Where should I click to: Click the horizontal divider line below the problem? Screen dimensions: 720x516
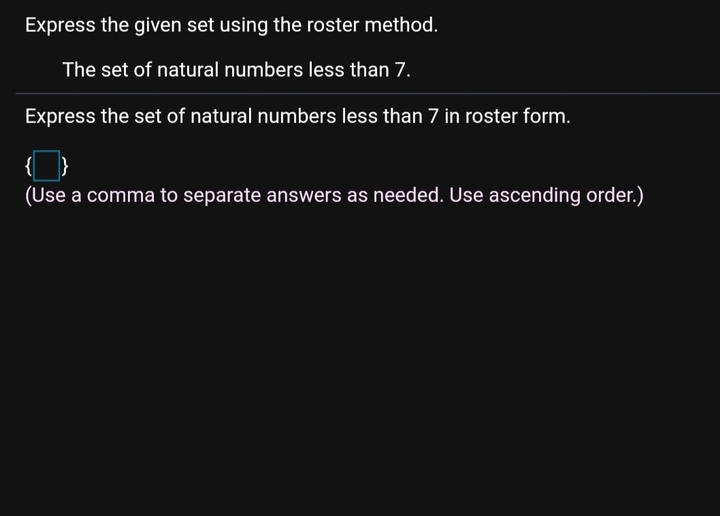[x=367, y=93]
